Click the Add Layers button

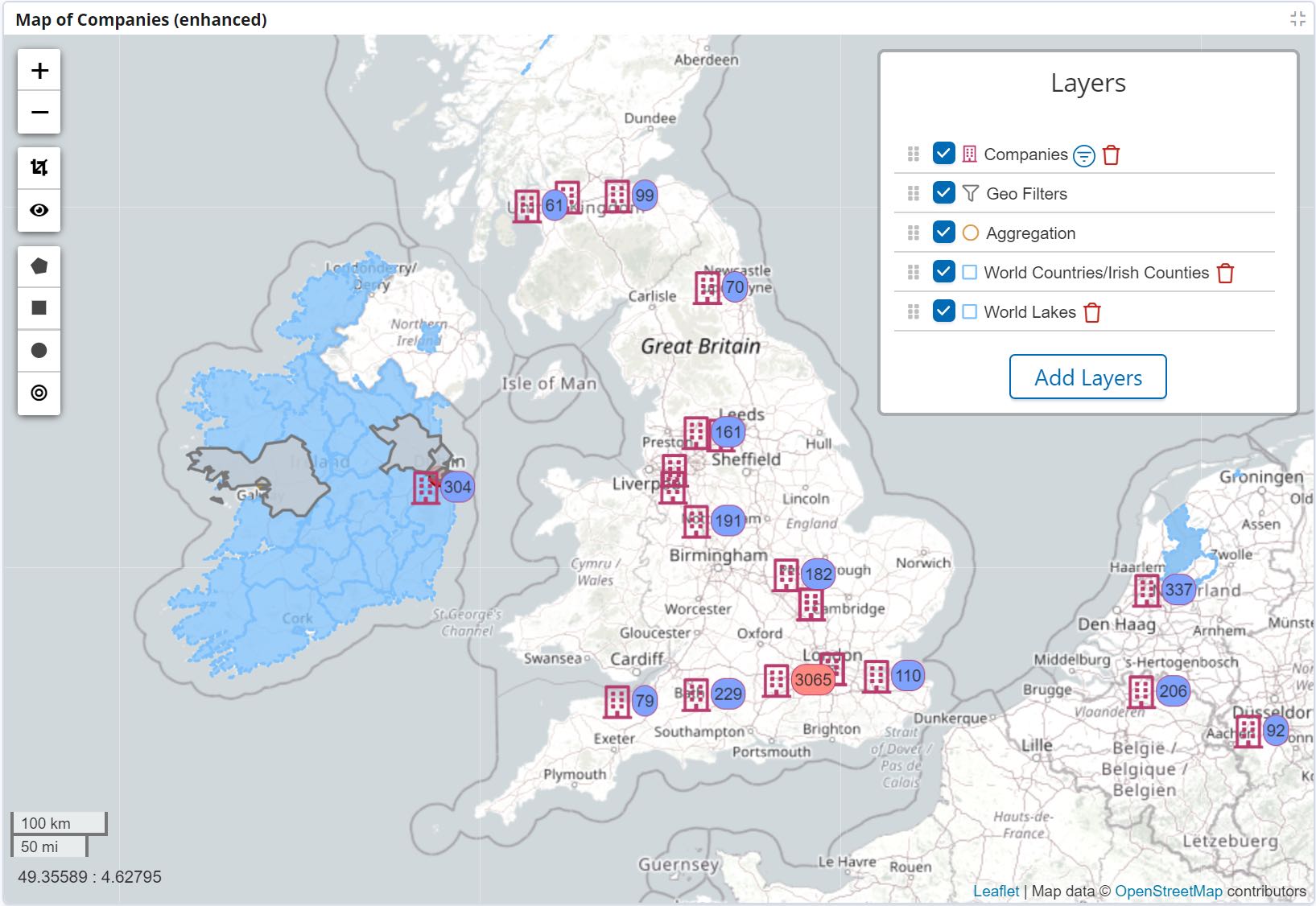coord(1088,377)
